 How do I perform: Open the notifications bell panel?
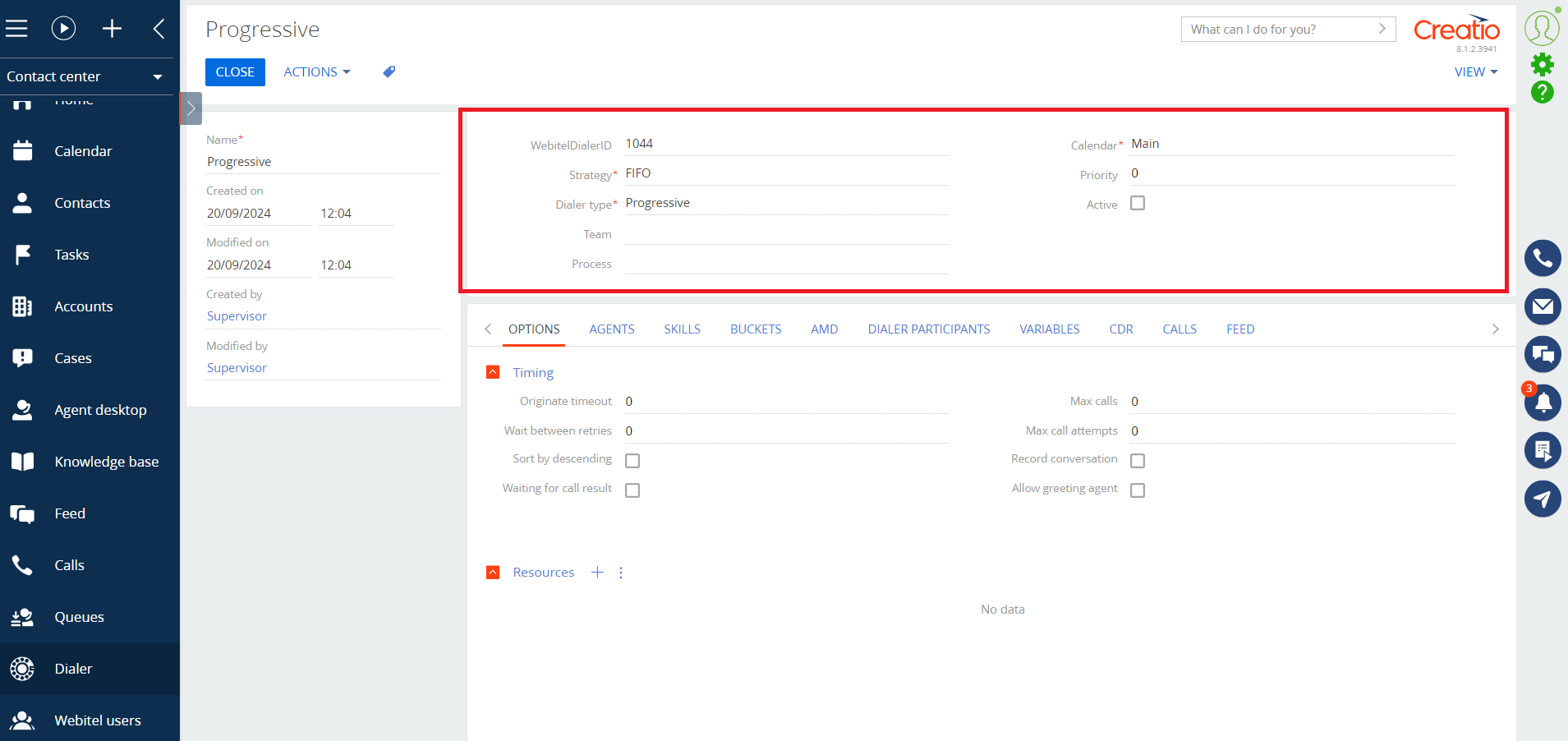(1543, 403)
